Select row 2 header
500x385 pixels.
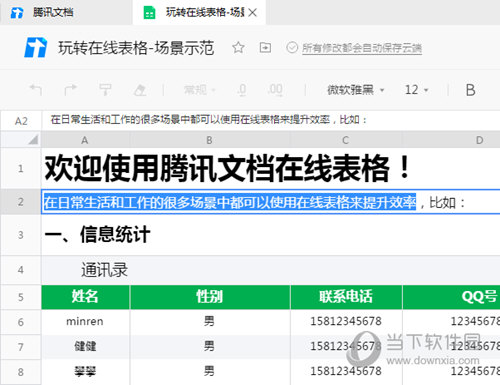pos(21,202)
